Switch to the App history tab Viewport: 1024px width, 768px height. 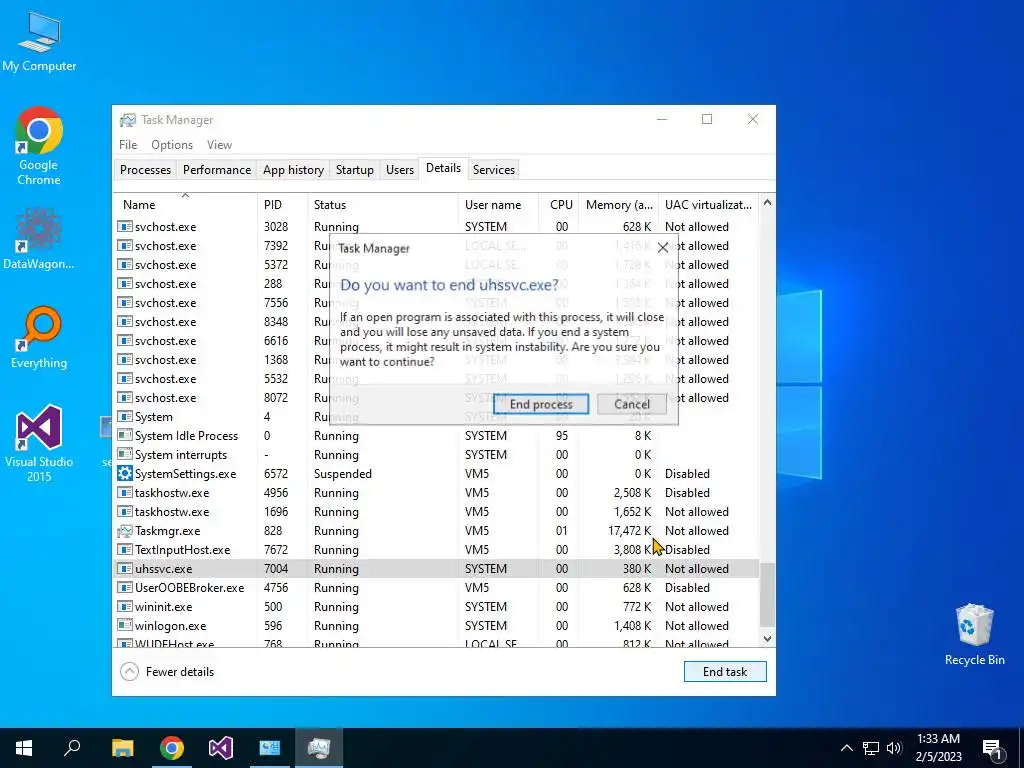293,170
